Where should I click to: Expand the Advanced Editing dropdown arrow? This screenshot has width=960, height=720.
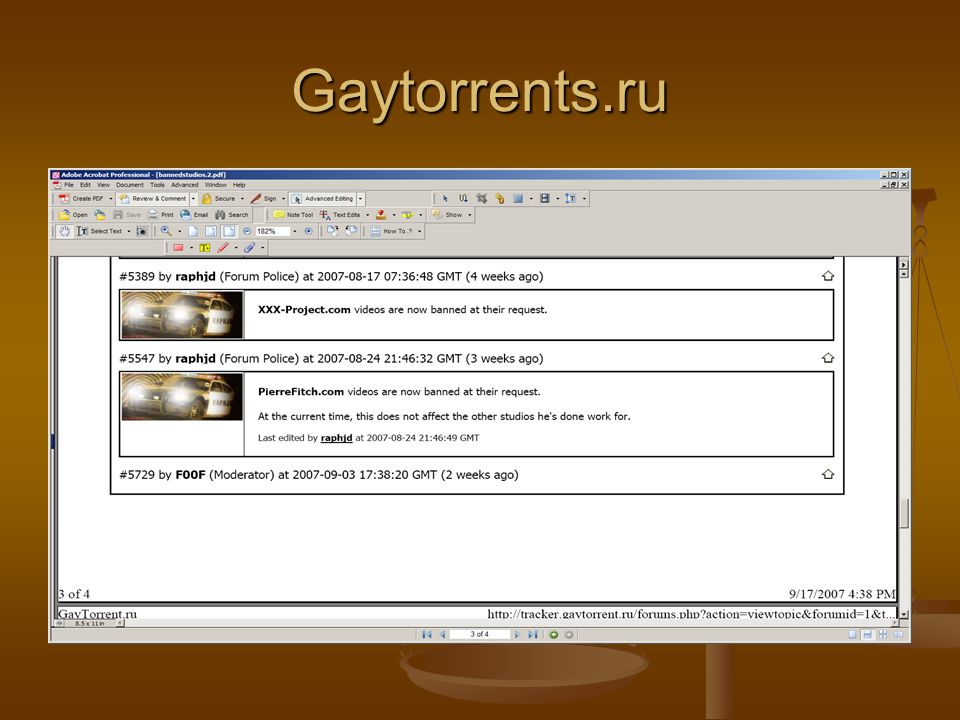(361, 198)
